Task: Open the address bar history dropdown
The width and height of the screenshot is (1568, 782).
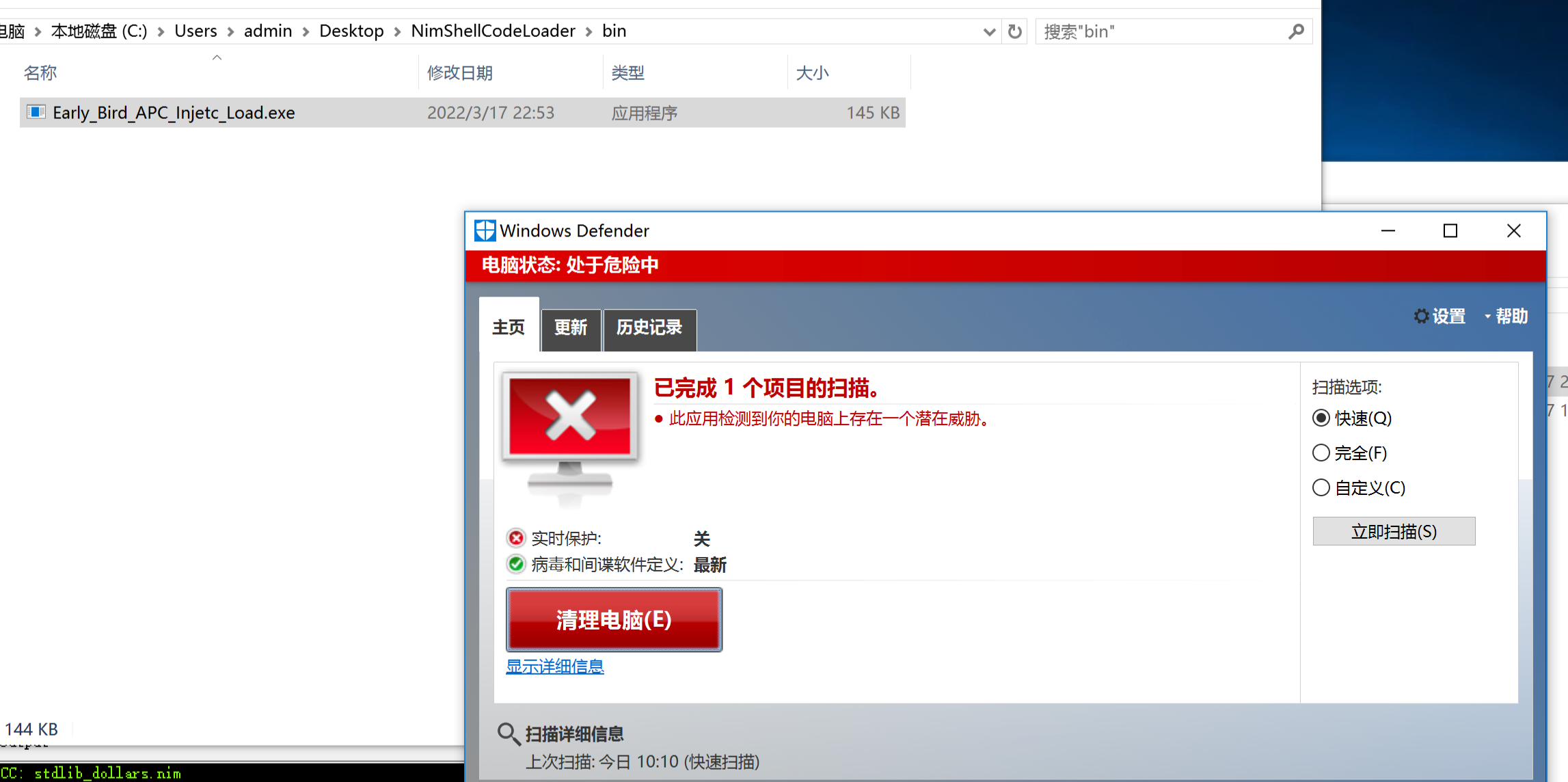Action: [988, 32]
